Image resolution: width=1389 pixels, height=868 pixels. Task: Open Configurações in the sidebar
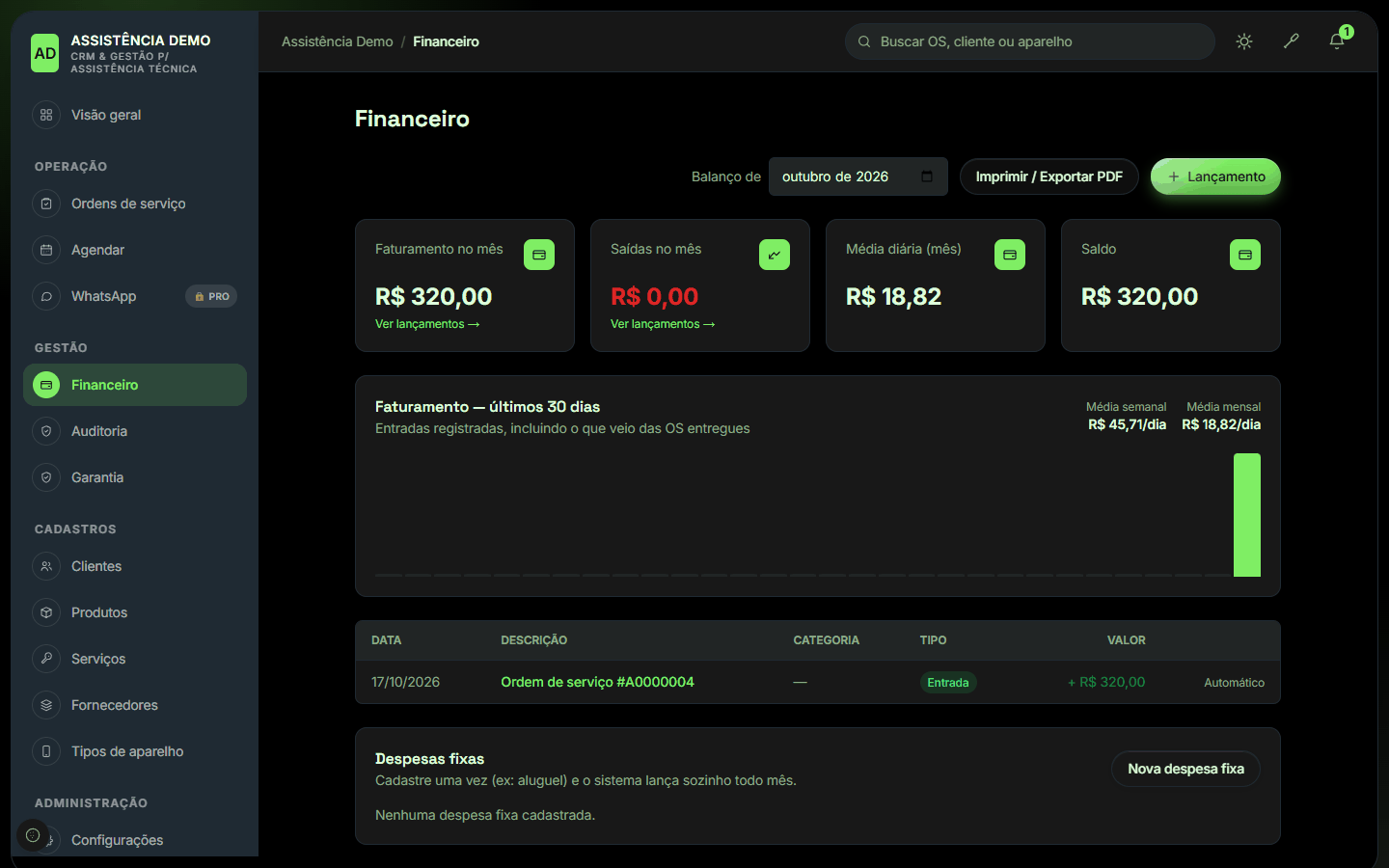click(x=135, y=840)
